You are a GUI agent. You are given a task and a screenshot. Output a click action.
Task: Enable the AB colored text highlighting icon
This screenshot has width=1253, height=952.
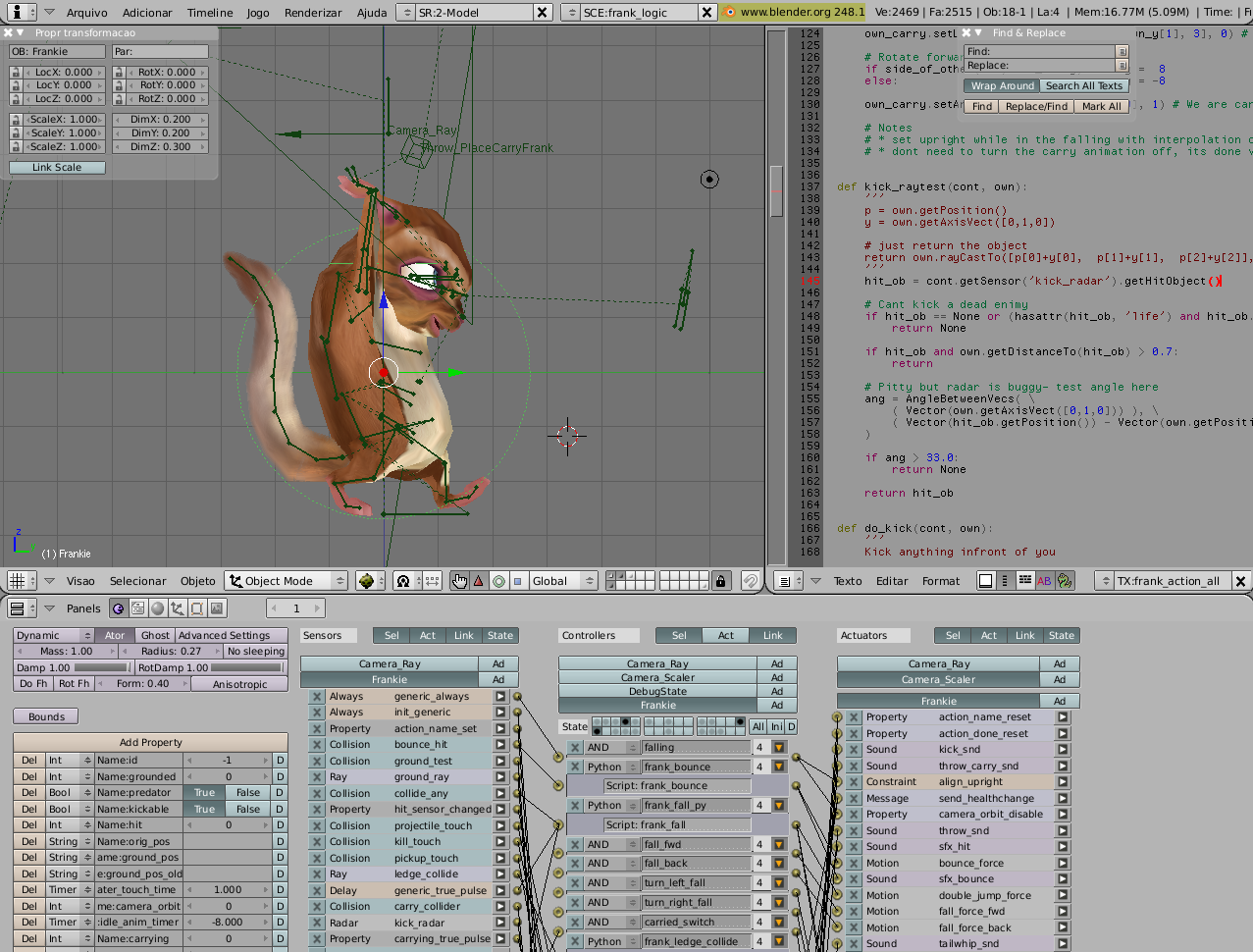1044,581
